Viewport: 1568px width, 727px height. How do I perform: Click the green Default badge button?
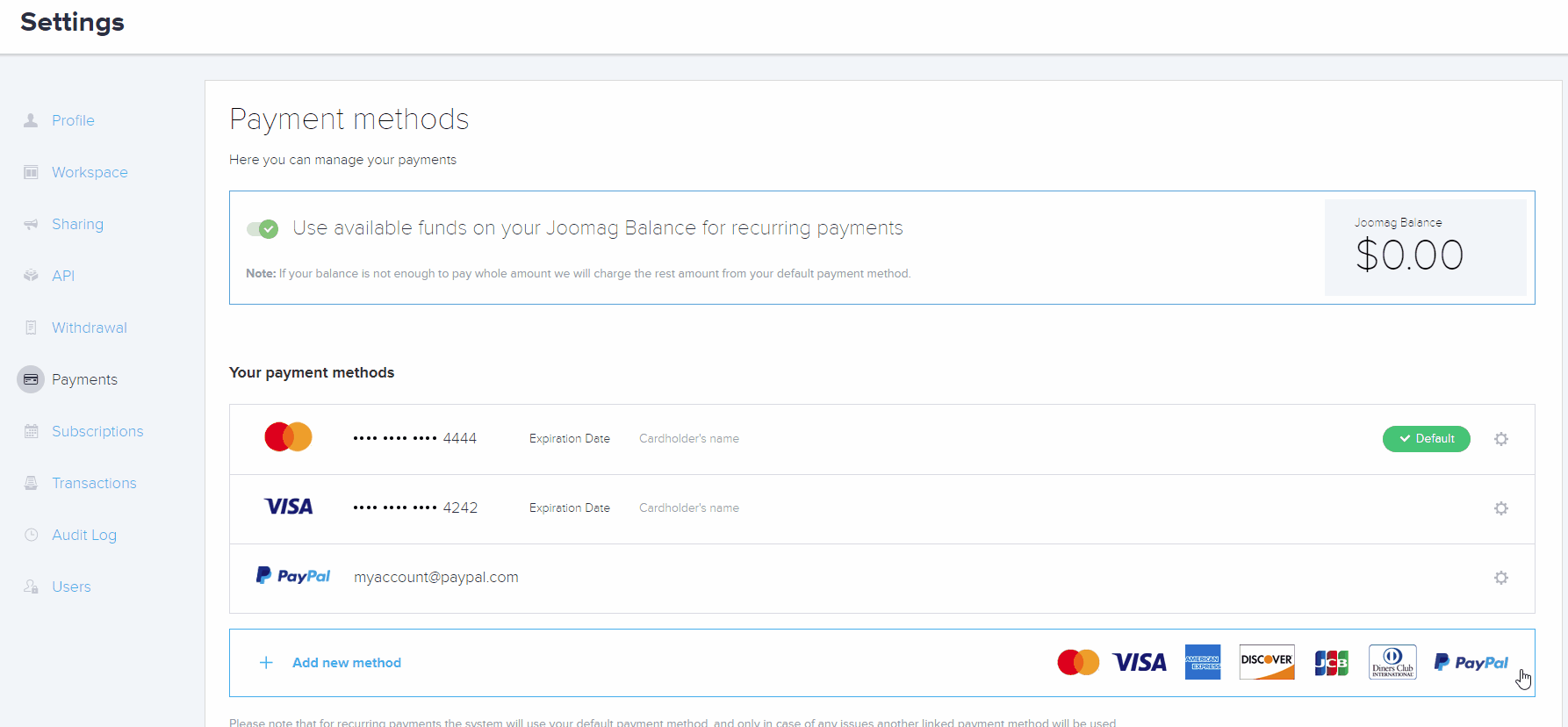pyautogui.click(x=1426, y=439)
